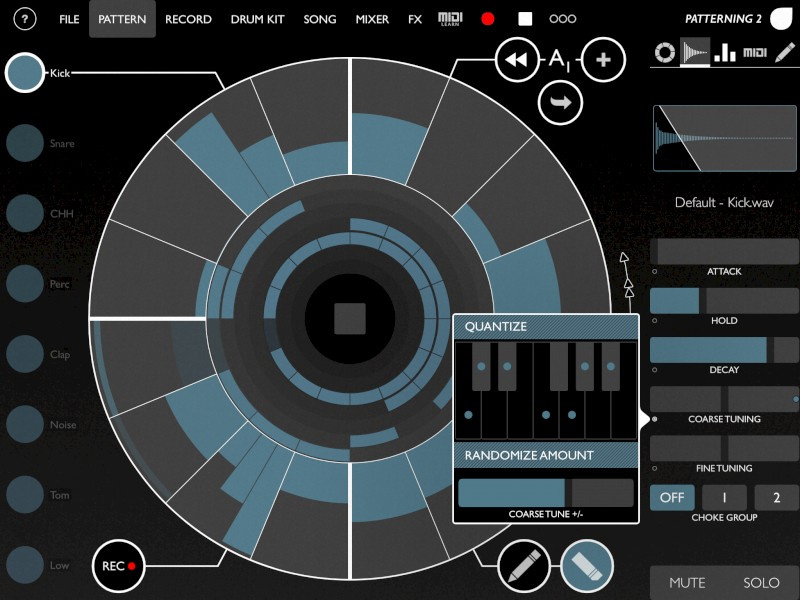Select the eraser tool
Viewport: 800px width, 600px height.
point(587,566)
